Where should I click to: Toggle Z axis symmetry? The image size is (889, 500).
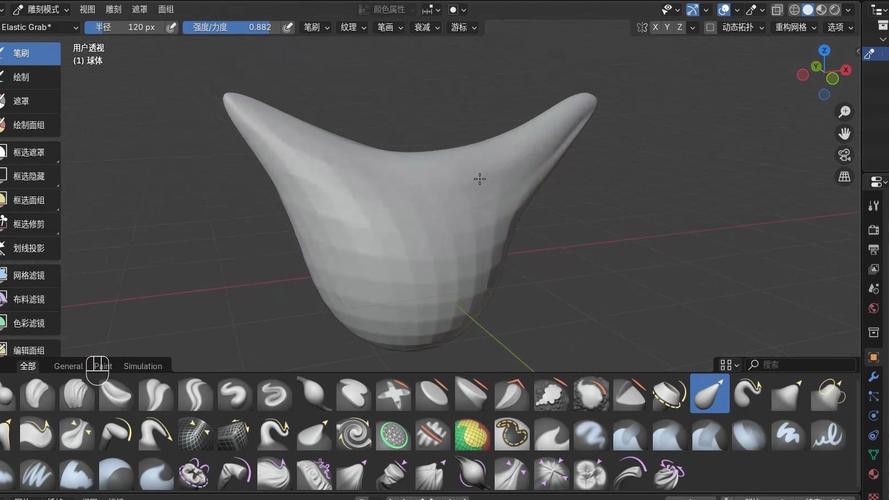679,27
